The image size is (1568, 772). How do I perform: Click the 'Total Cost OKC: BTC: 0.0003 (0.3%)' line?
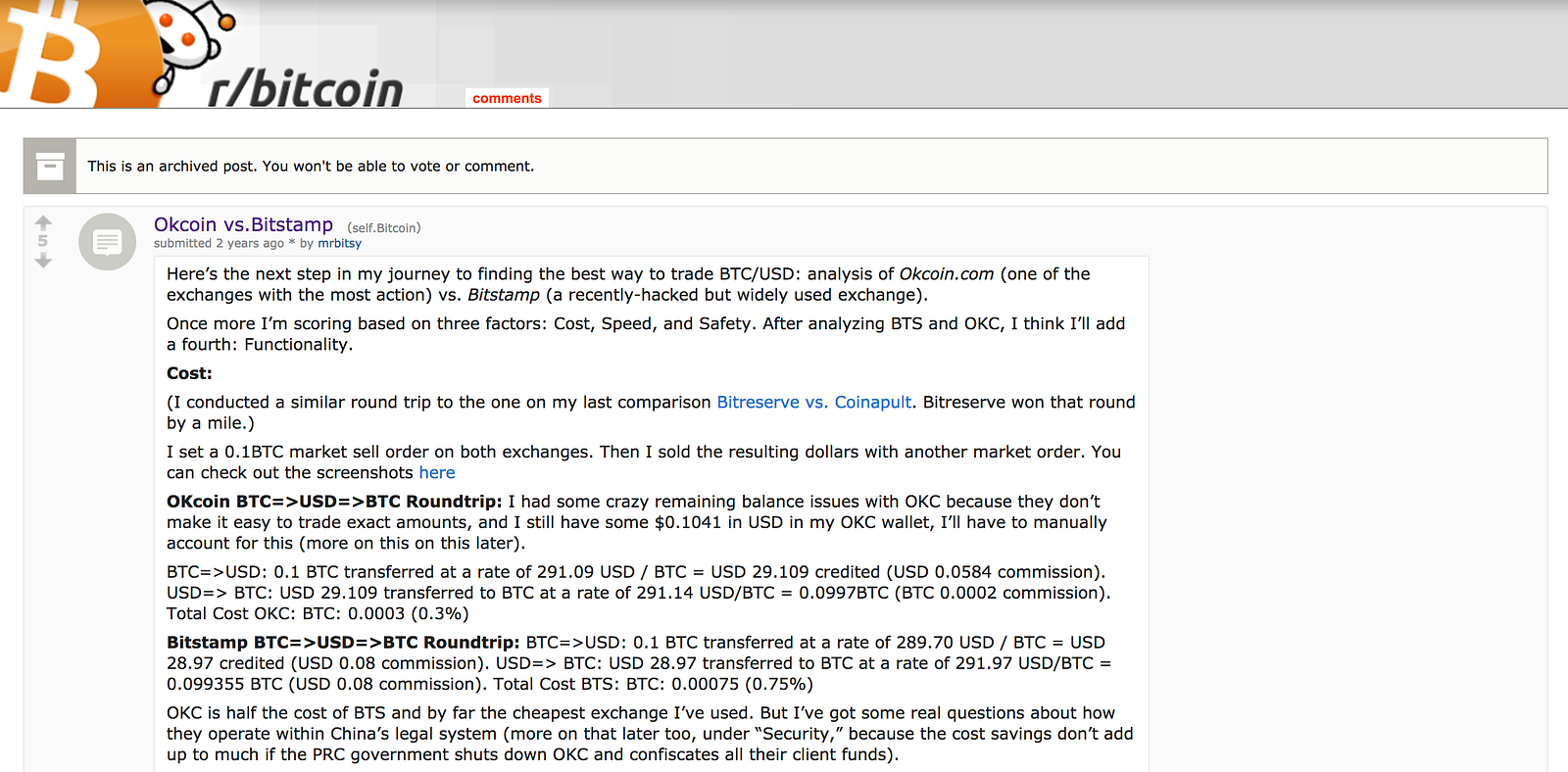(318, 614)
